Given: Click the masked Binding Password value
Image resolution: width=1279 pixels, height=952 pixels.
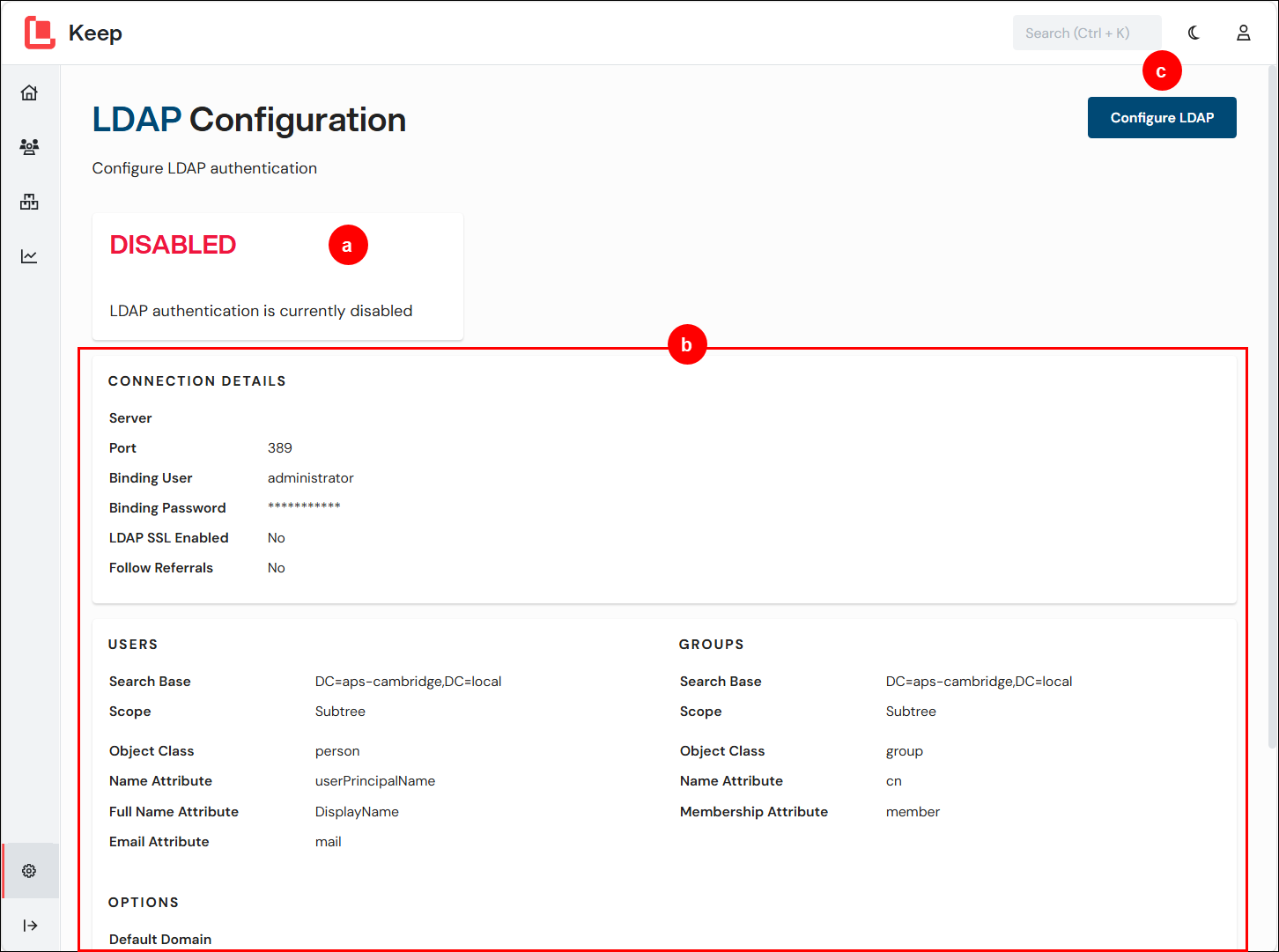Looking at the screenshot, I should pyautogui.click(x=304, y=507).
